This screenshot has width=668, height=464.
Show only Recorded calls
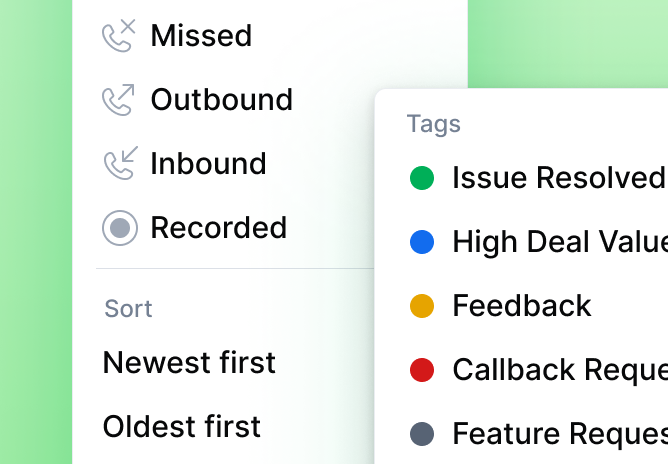[x=218, y=228]
